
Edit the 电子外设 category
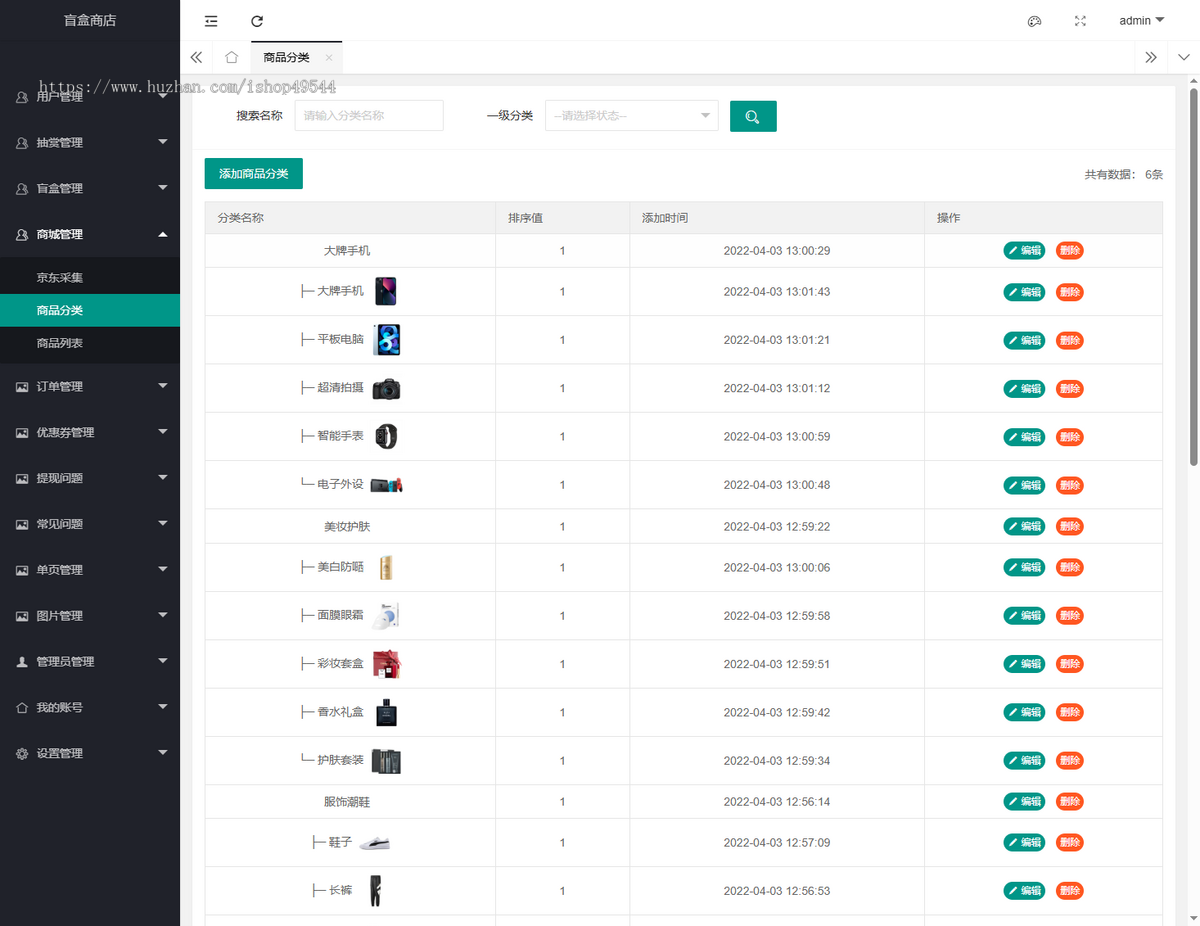(x=1024, y=485)
